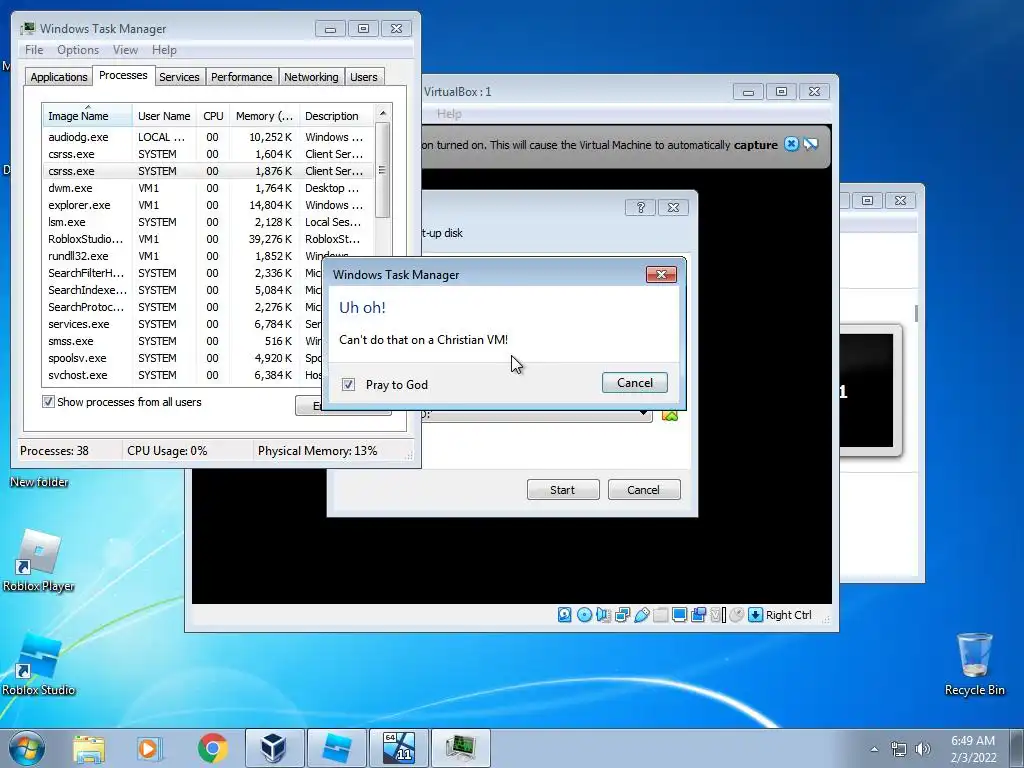
Task: Click the process list scrollbar thumb
Action: (x=383, y=170)
